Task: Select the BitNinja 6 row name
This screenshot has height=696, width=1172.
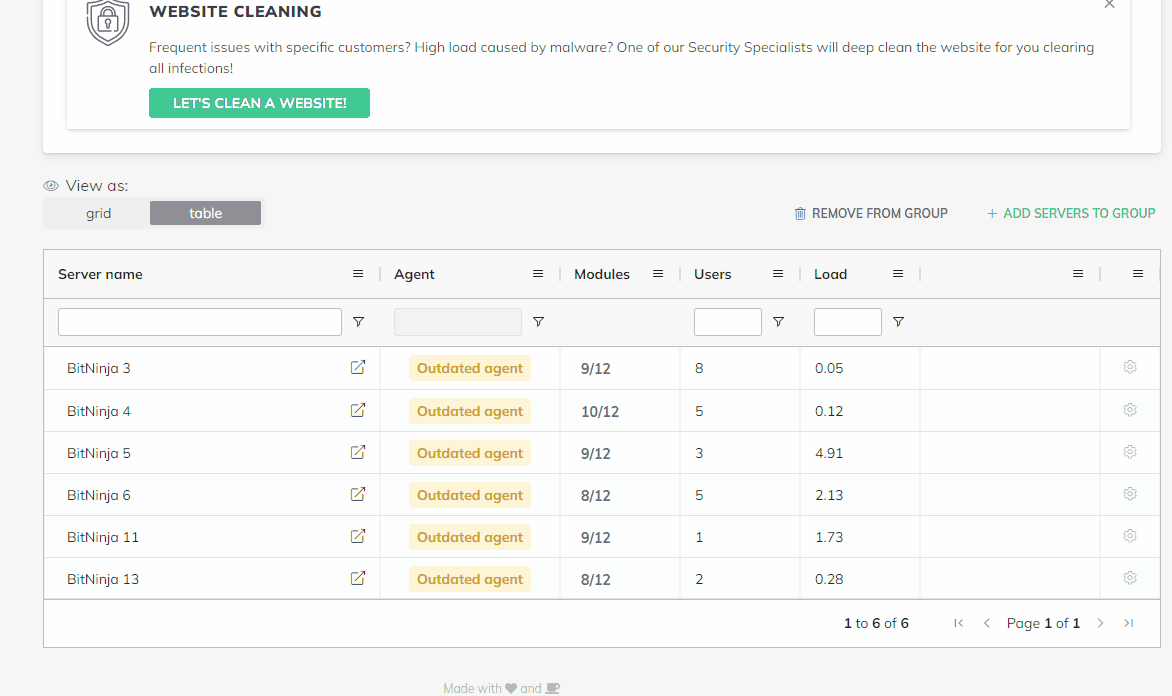Action: click(x=99, y=495)
